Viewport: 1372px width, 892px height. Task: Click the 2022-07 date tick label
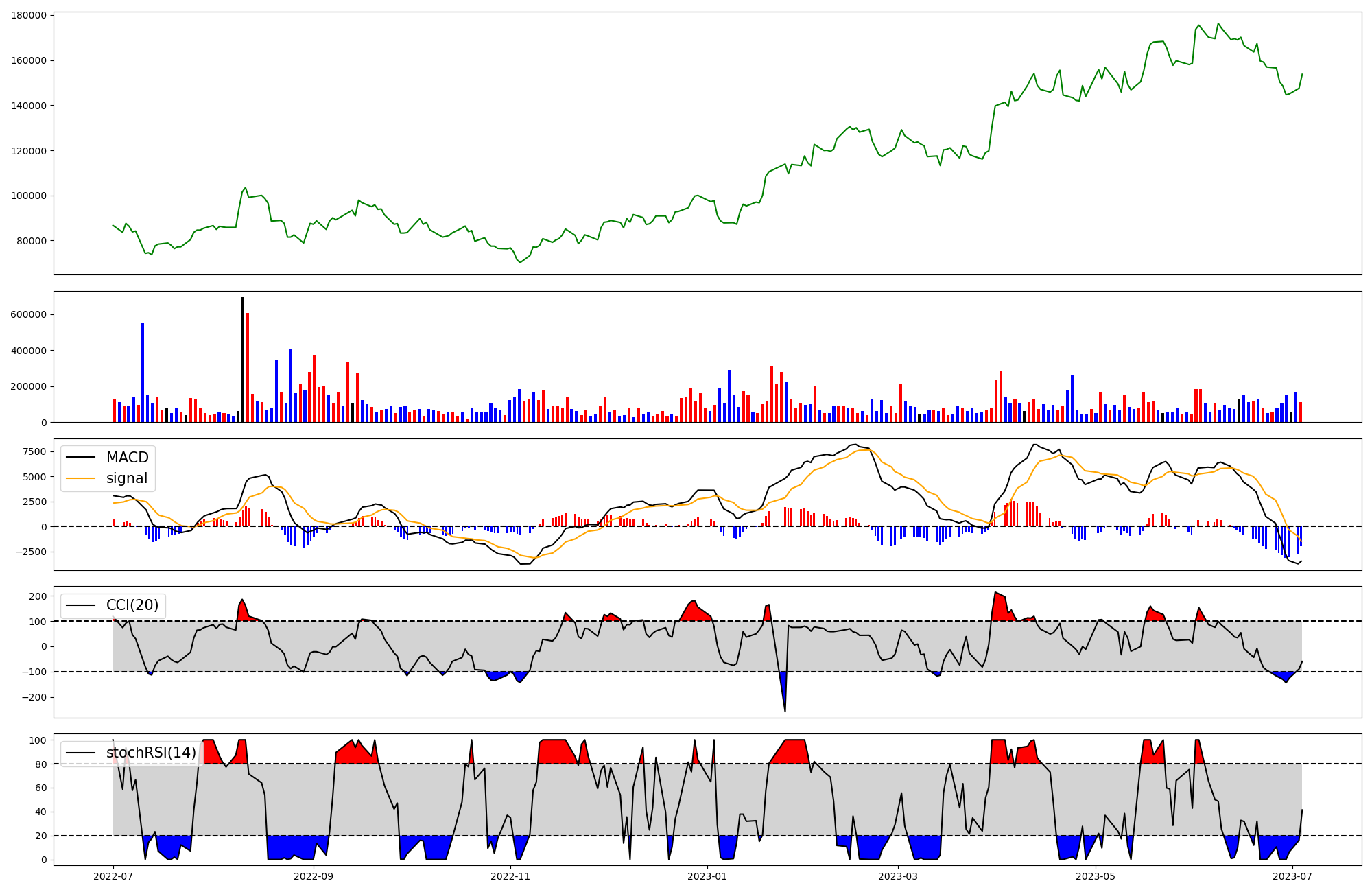coord(113,876)
